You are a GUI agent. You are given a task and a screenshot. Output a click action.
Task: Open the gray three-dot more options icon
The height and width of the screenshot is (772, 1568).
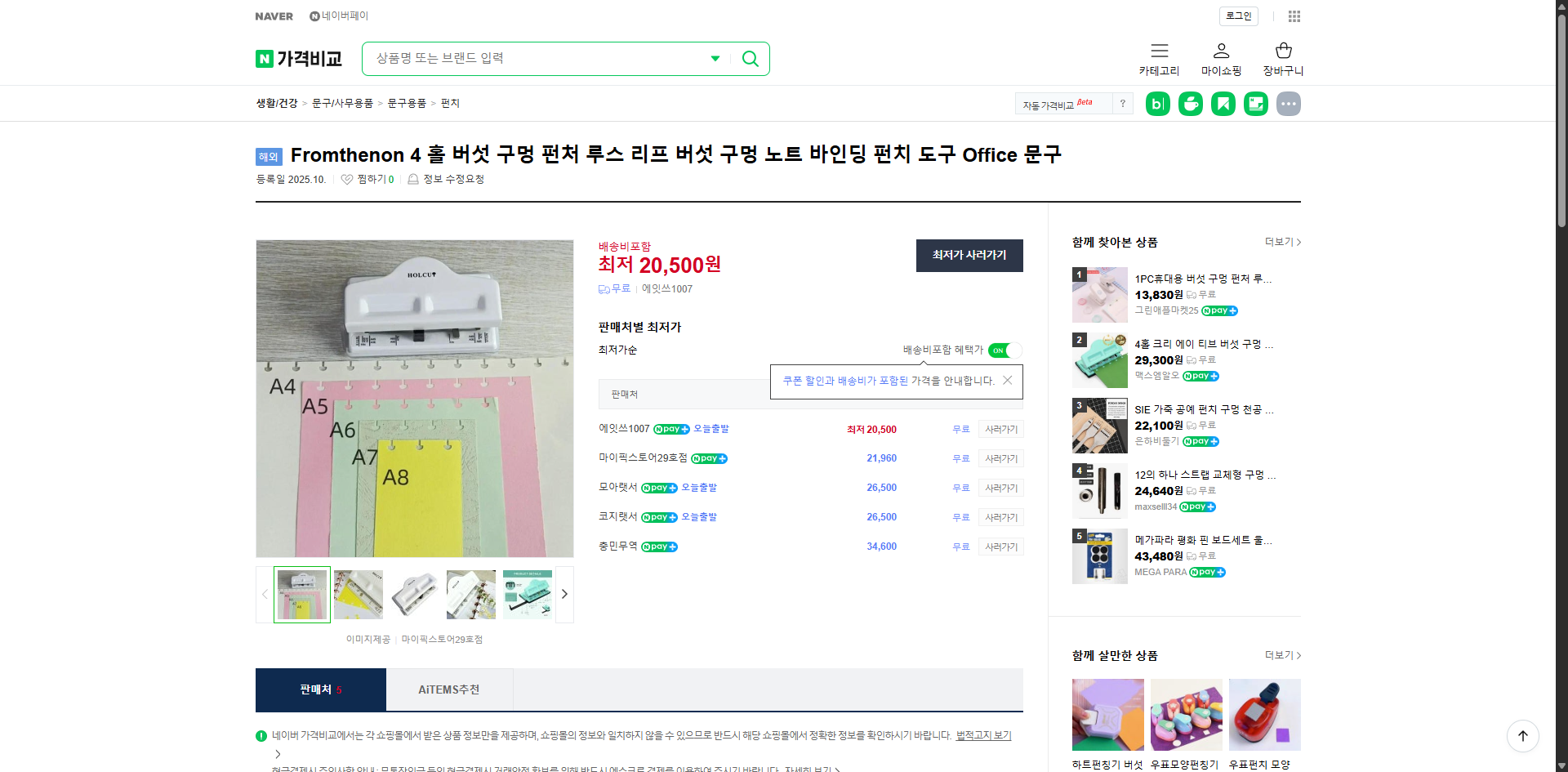pos(1288,104)
